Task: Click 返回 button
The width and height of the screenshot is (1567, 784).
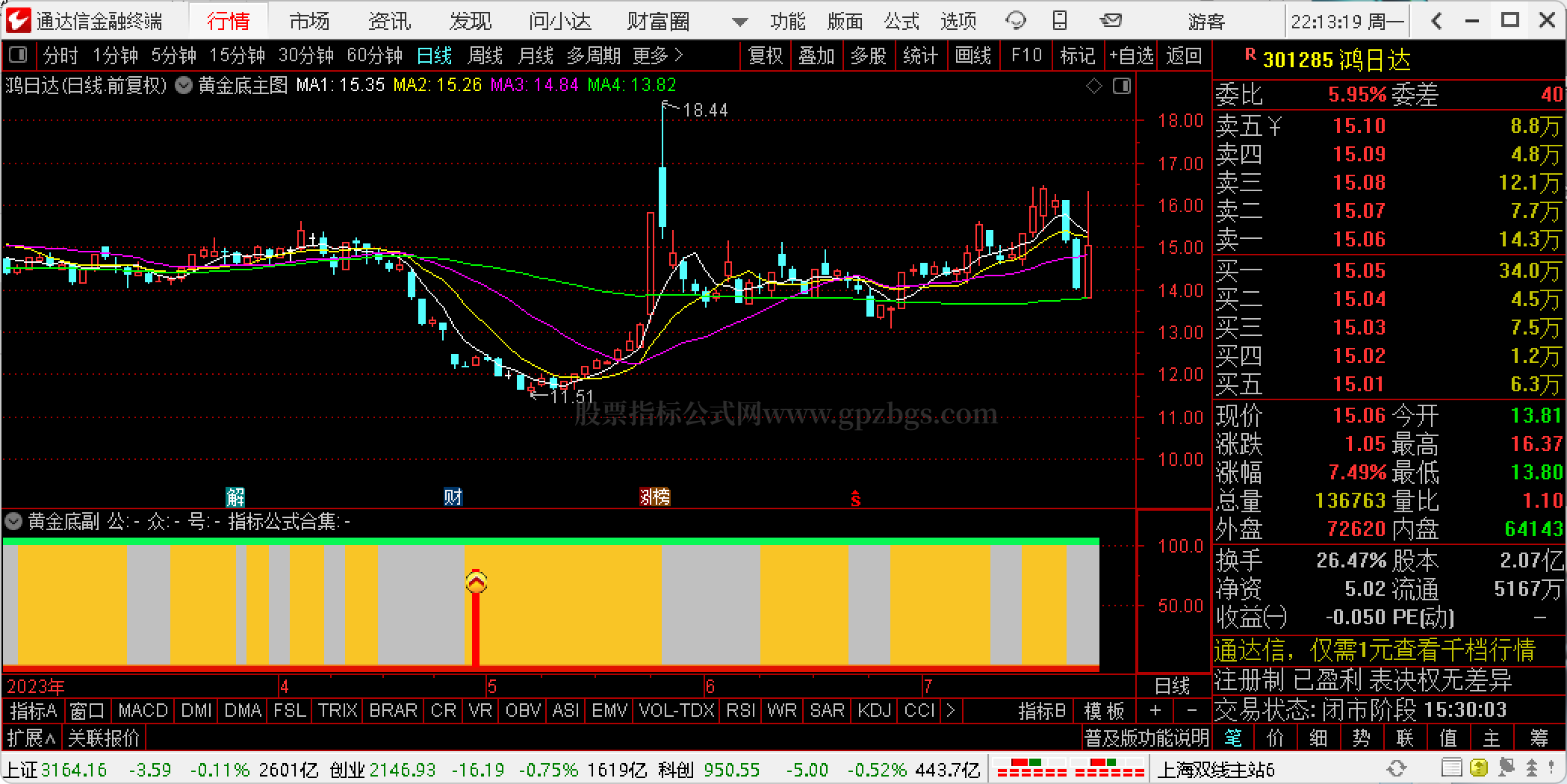Action: click(x=1184, y=55)
